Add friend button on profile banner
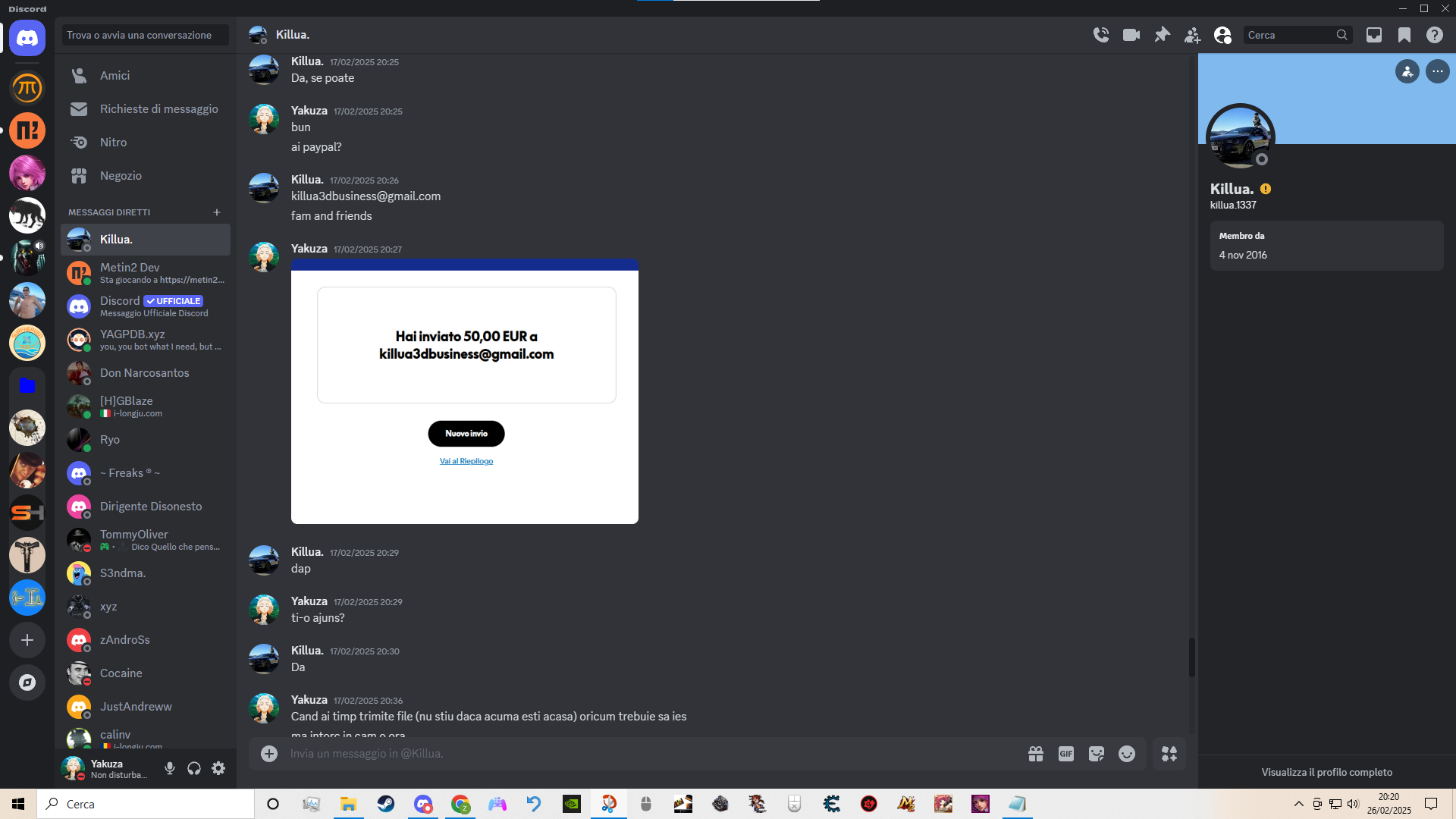Image resolution: width=1456 pixels, height=819 pixels. point(1407,71)
